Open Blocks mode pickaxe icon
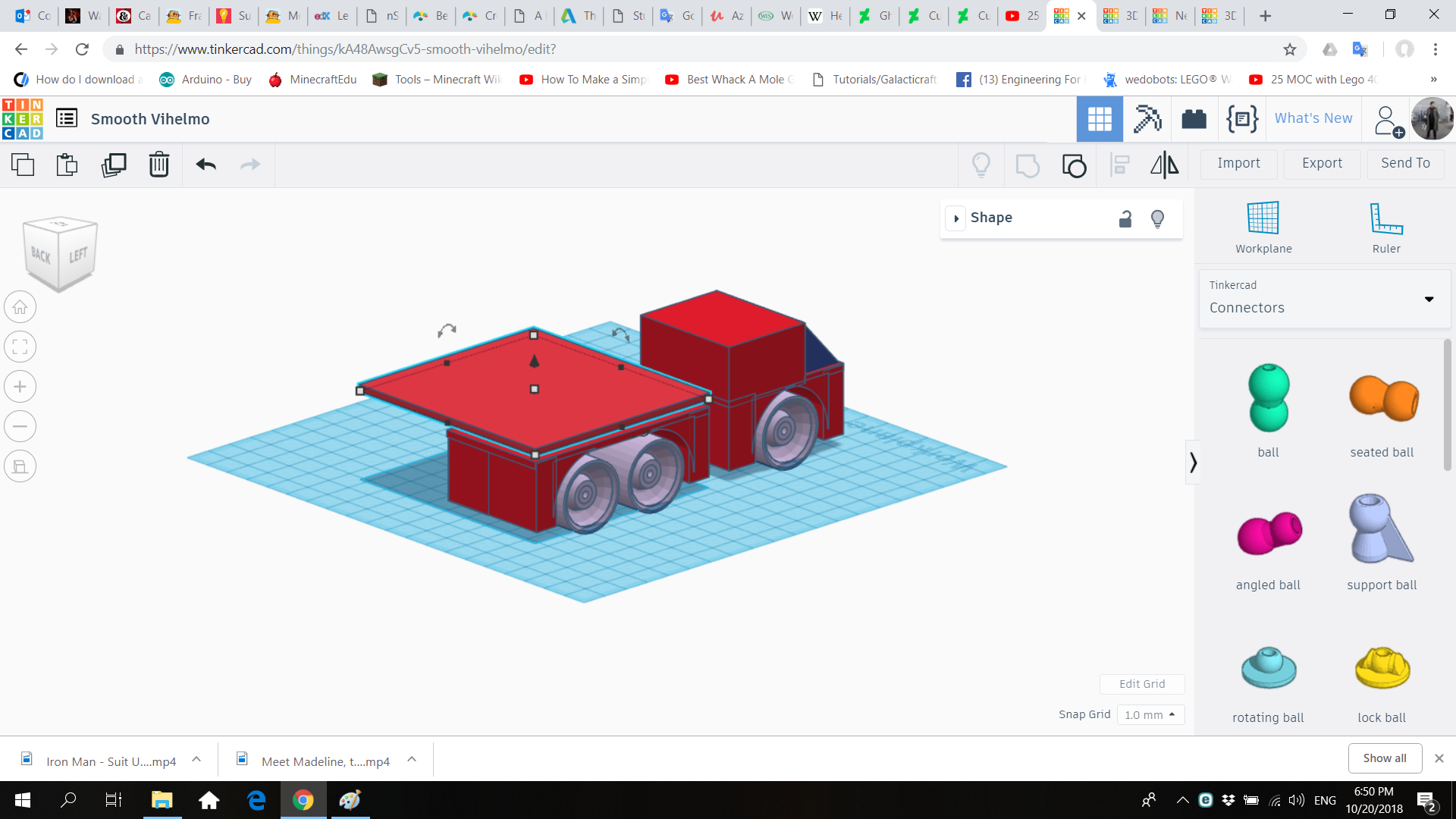The height and width of the screenshot is (819, 1456). 1147,119
